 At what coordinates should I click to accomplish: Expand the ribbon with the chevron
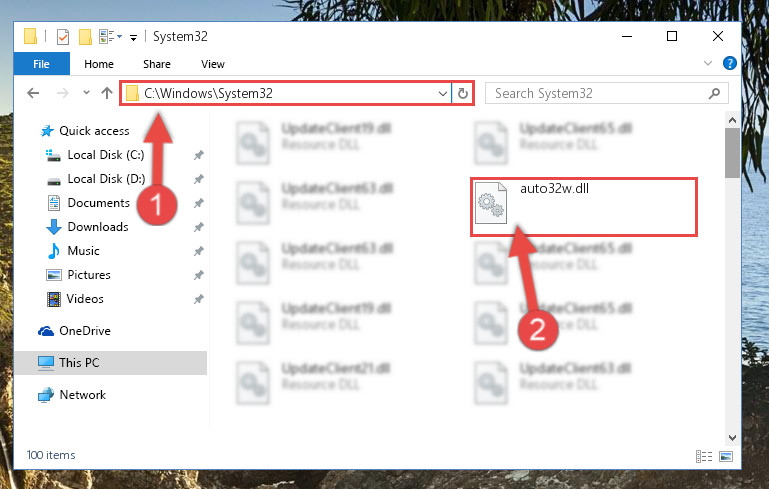click(x=708, y=63)
